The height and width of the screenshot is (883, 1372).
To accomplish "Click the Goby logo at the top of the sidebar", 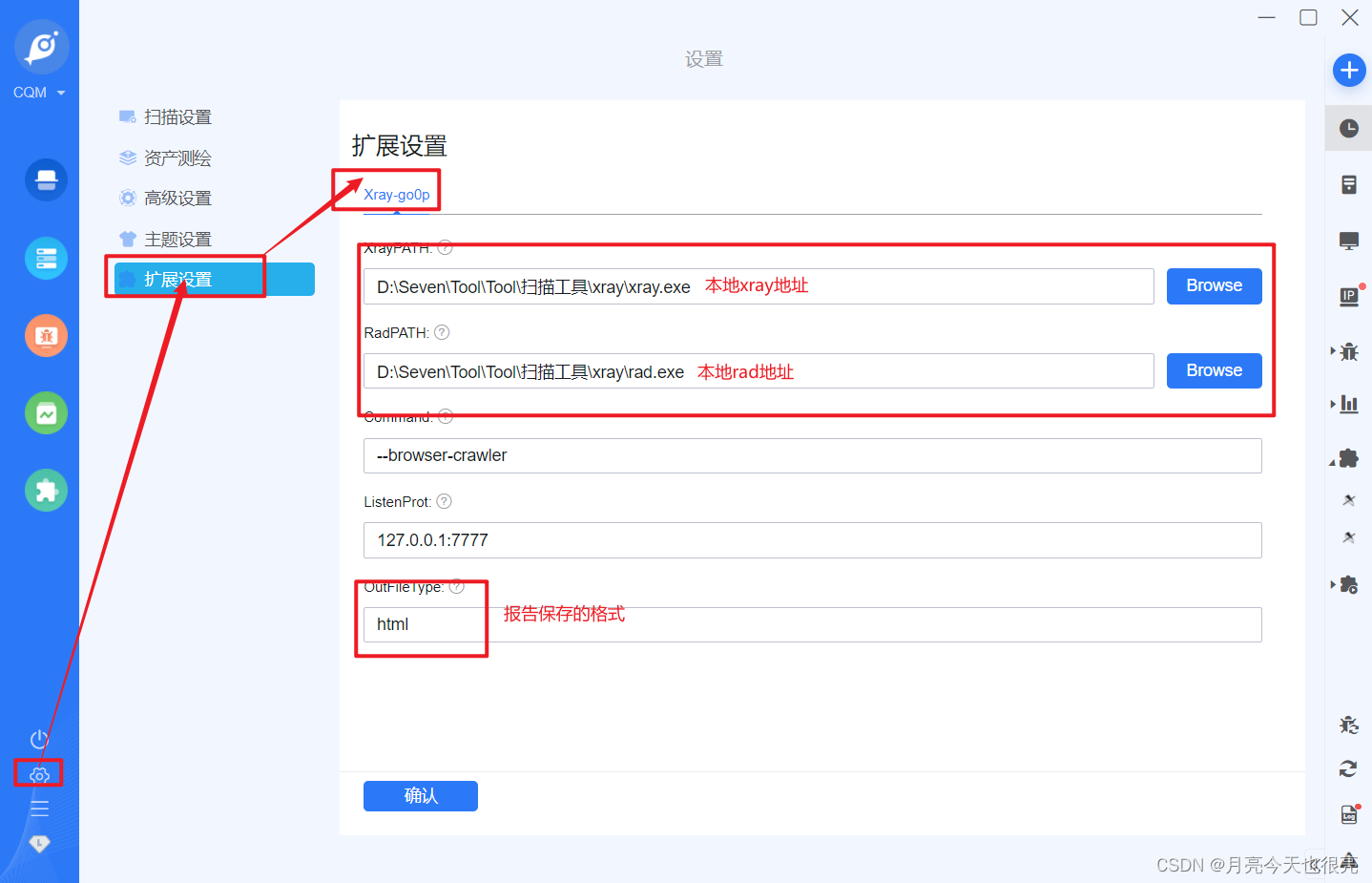I will (x=42, y=46).
